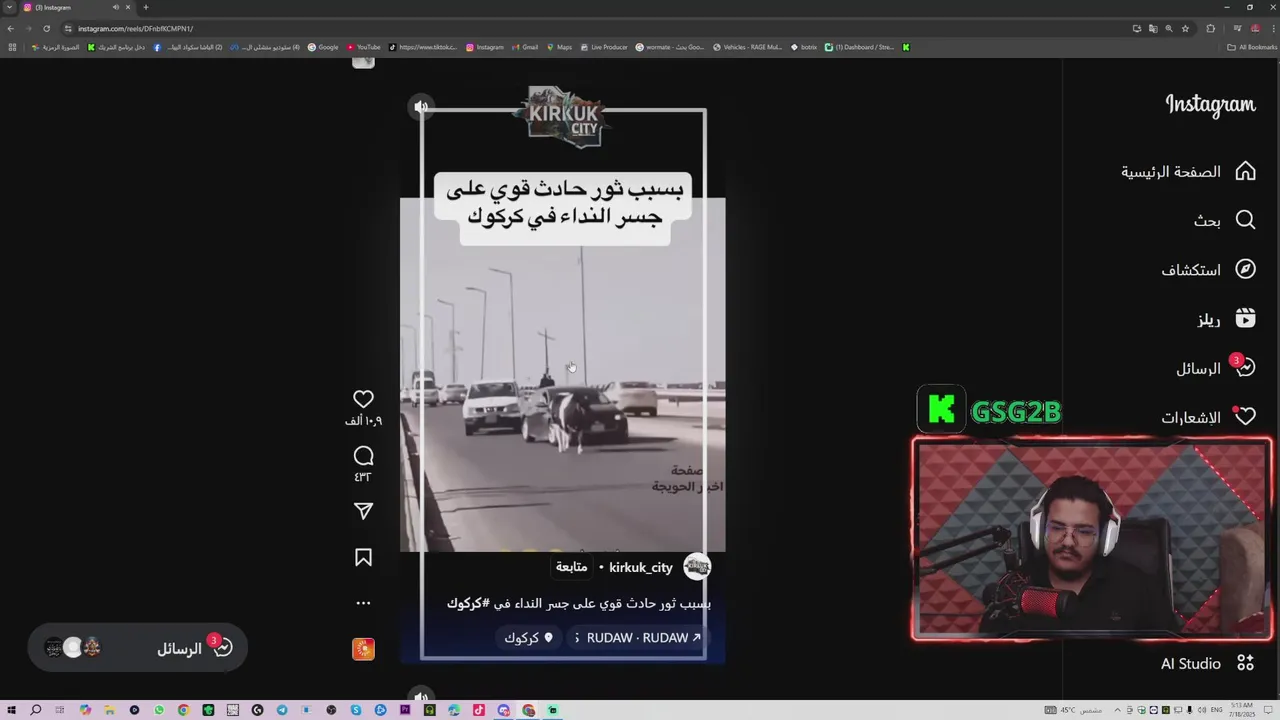Save the reel with the bookmark icon

[363, 557]
